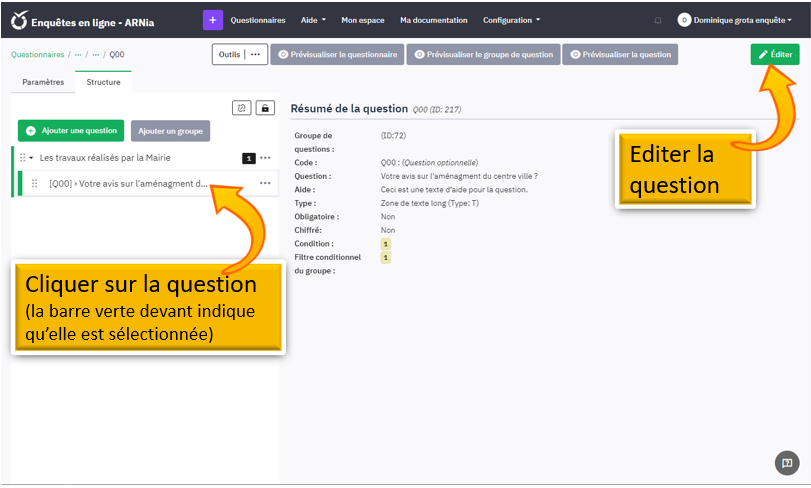The width and height of the screenshot is (811, 488).
Task: Open three-dot menu for the question group
Action: (265, 158)
